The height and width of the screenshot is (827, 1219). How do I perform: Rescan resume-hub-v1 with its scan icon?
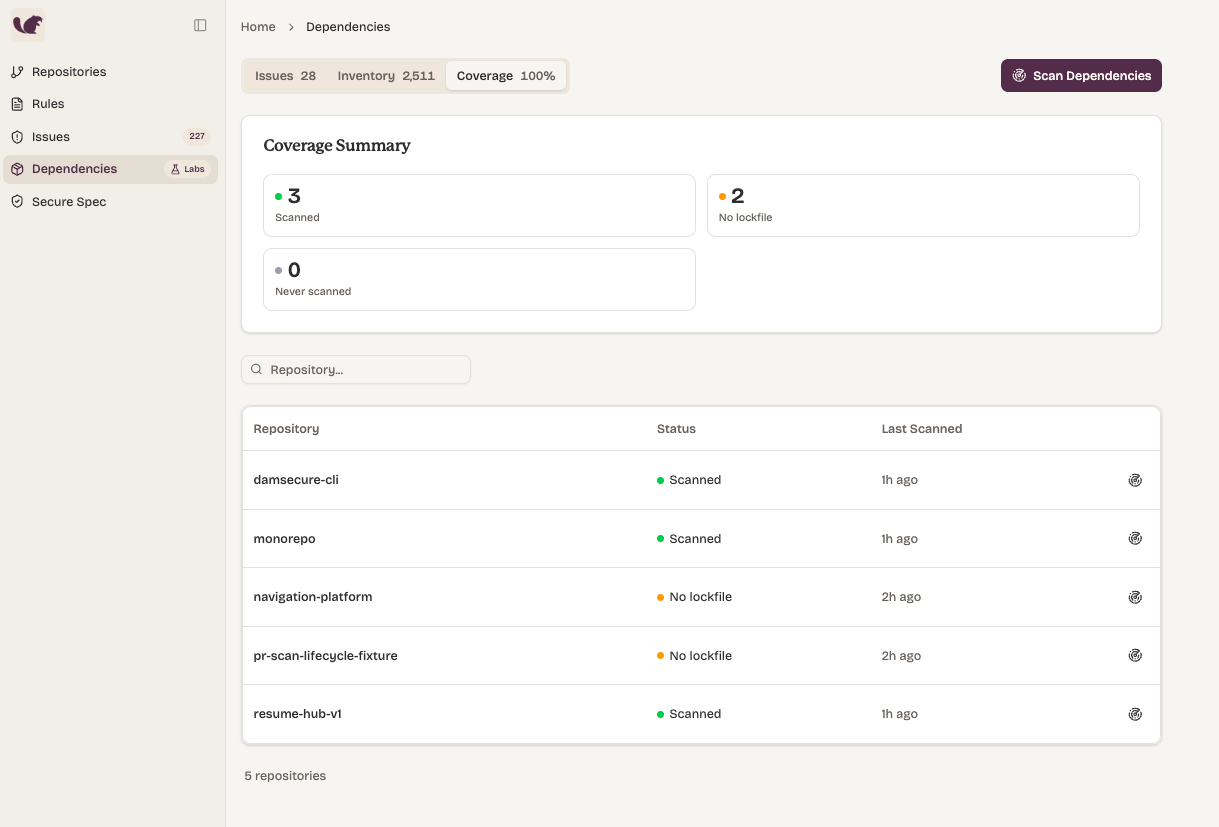pyautogui.click(x=1135, y=714)
